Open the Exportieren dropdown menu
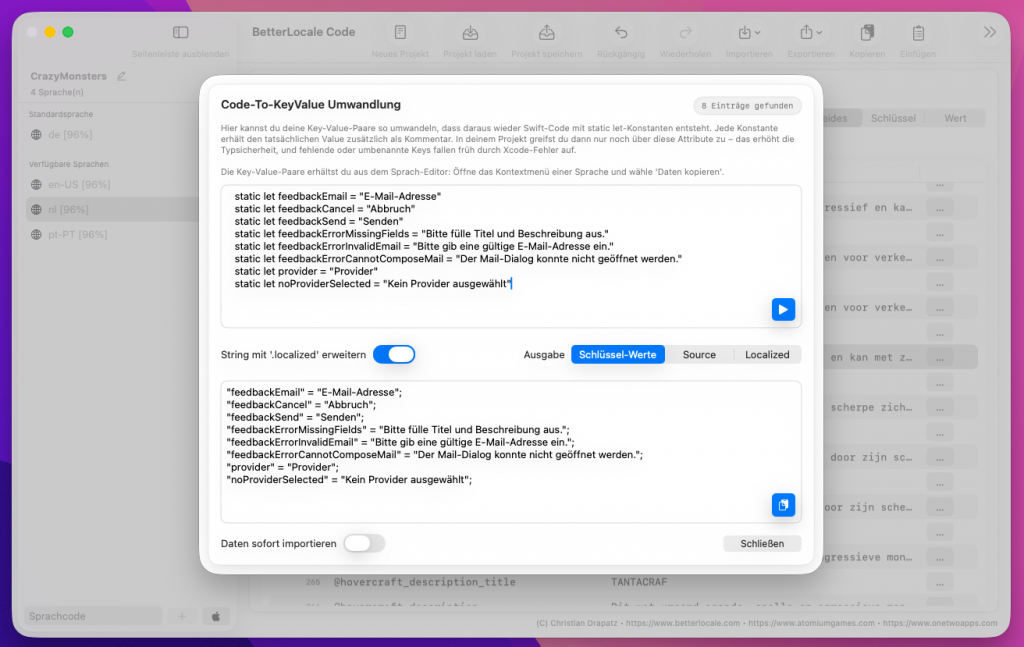 [x=809, y=33]
